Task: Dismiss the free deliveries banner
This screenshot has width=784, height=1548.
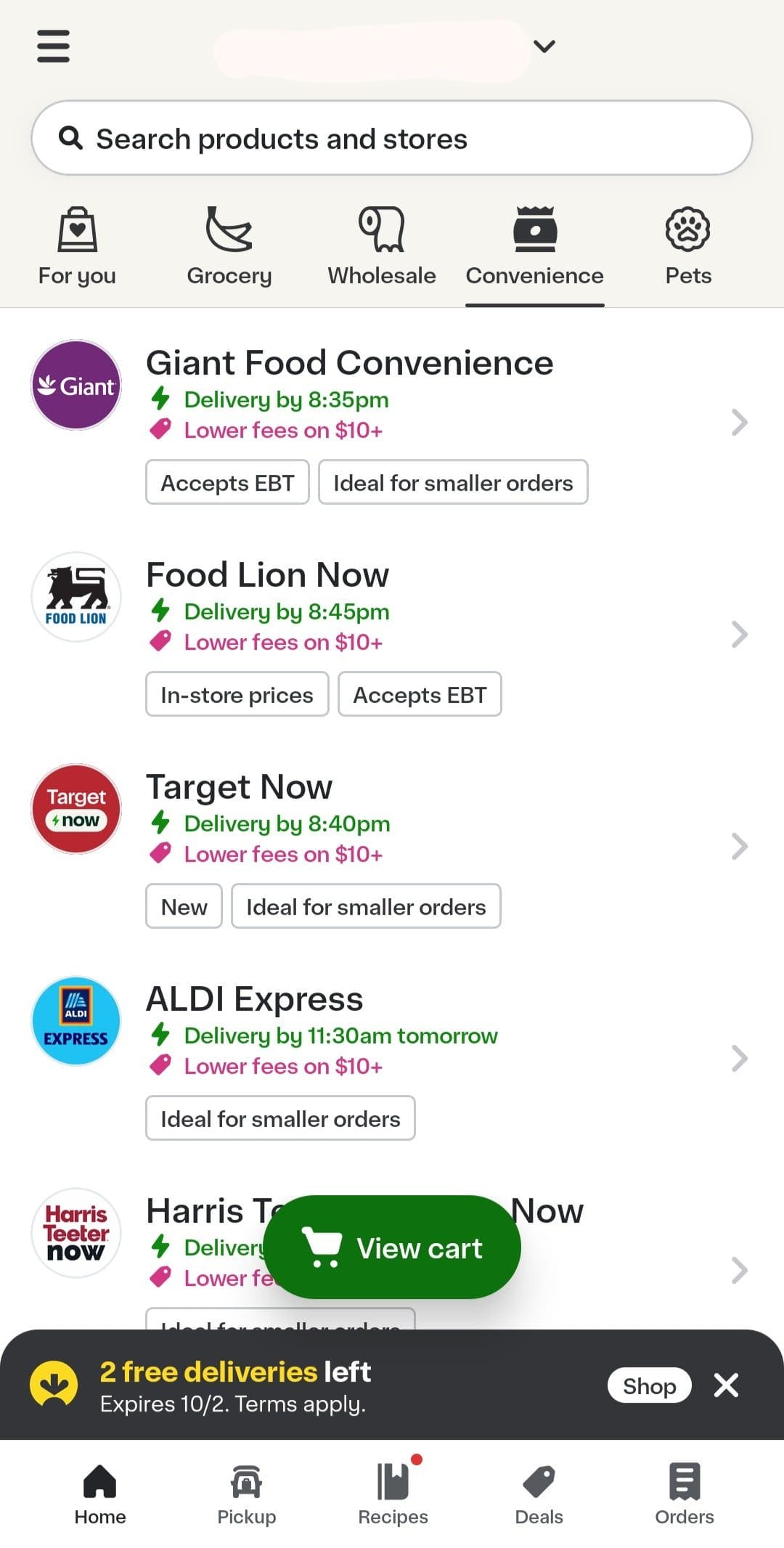Action: (726, 1385)
